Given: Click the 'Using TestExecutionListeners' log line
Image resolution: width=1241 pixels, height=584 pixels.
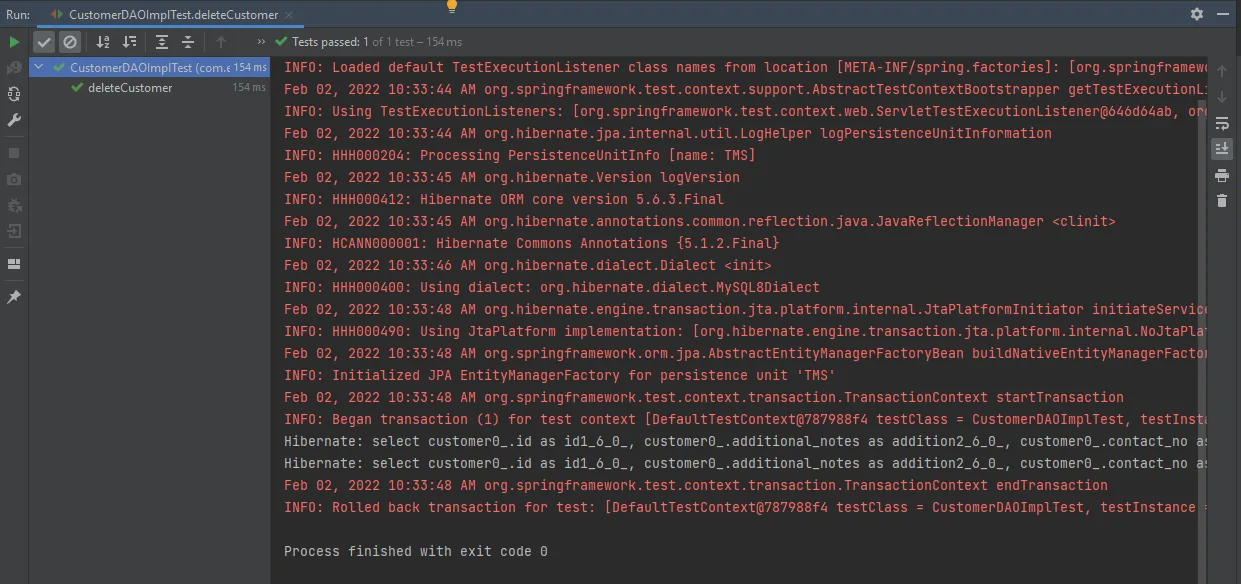Looking at the screenshot, I should coord(745,111).
